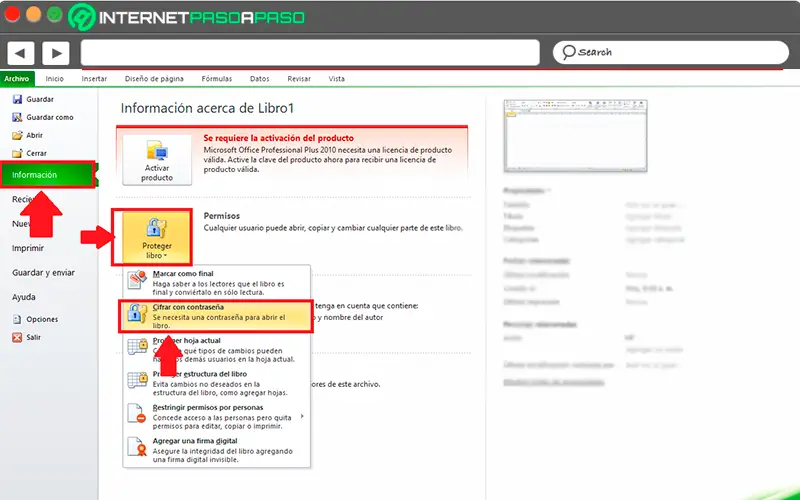This screenshot has width=800, height=500.
Task: Click the workbook preview thumbnail
Action: coord(576,136)
